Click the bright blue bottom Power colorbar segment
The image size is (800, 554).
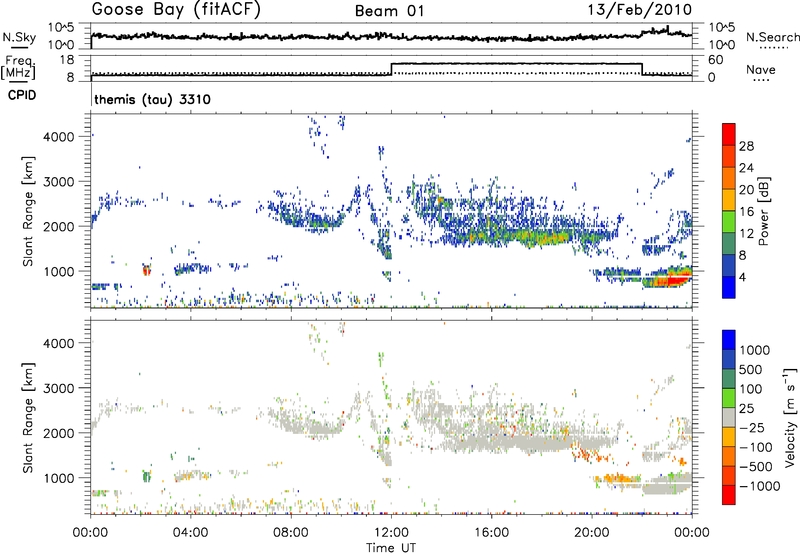pyautogui.click(x=729, y=287)
